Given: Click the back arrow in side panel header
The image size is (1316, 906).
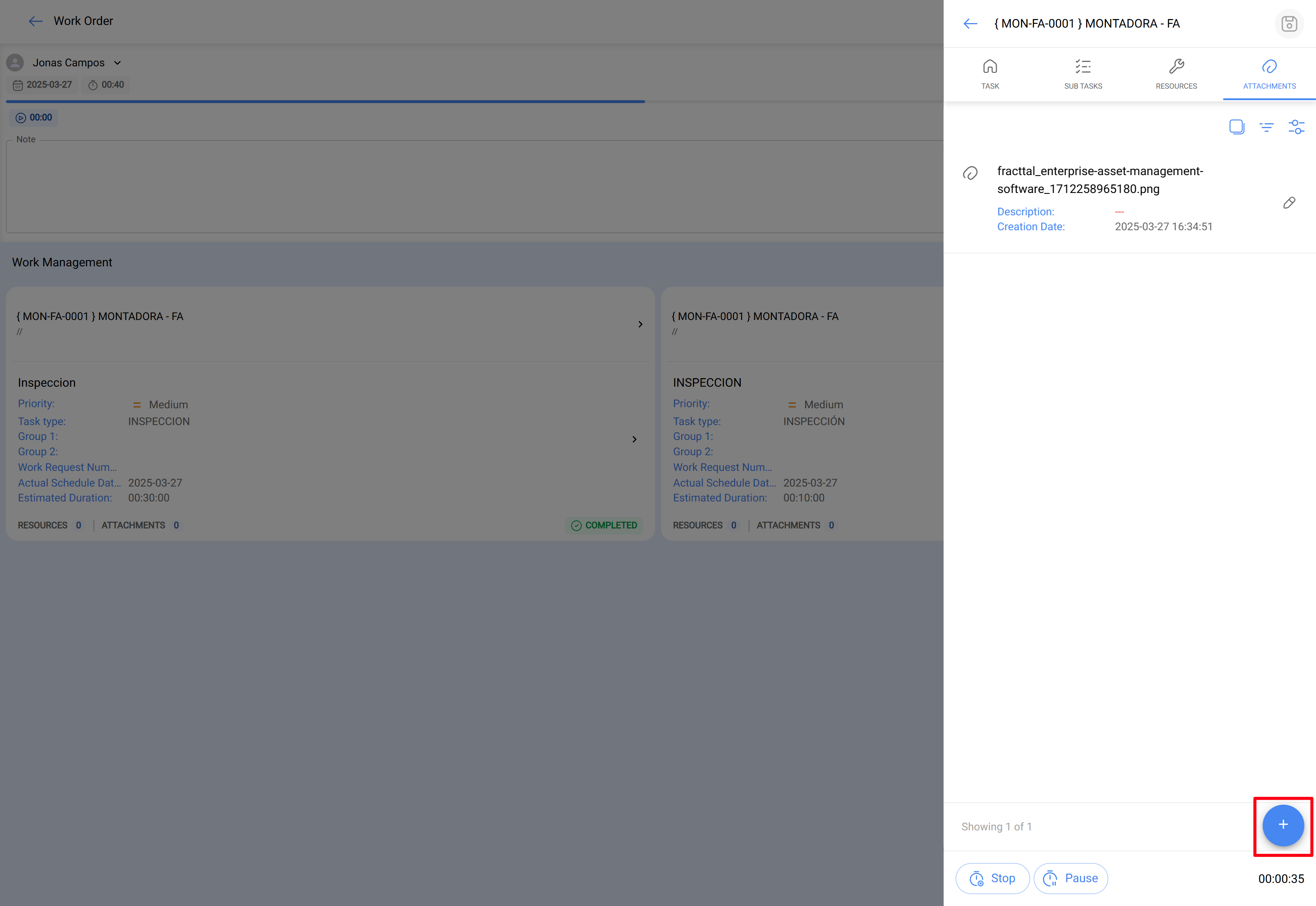Looking at the screenshot, I should pyautogui.click(x=970, y=23).
